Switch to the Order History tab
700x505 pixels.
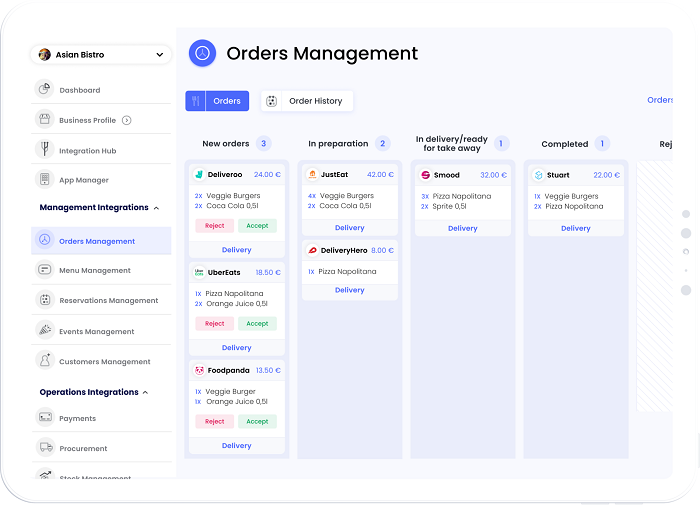click(307, 101)
